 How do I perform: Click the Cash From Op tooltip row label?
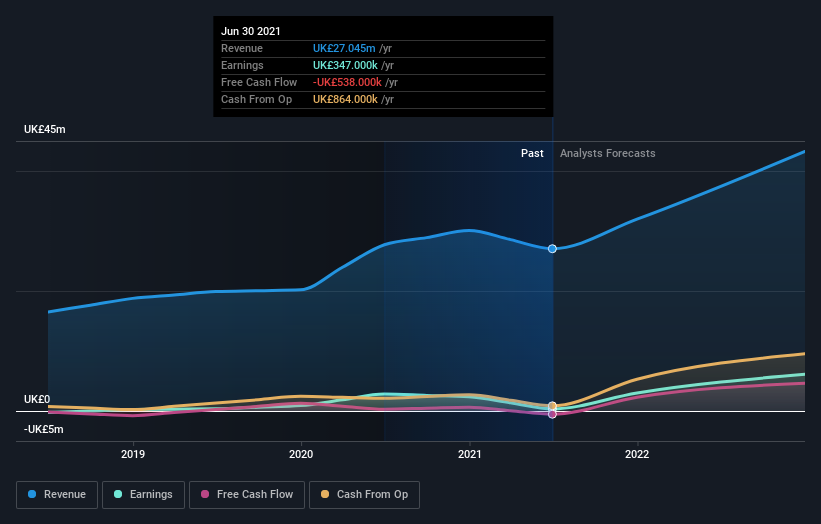click(x=257, y=99)
